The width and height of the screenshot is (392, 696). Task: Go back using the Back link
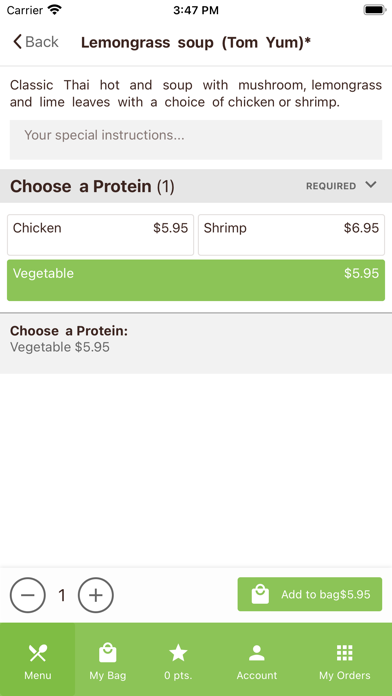(x=36, y=42)
